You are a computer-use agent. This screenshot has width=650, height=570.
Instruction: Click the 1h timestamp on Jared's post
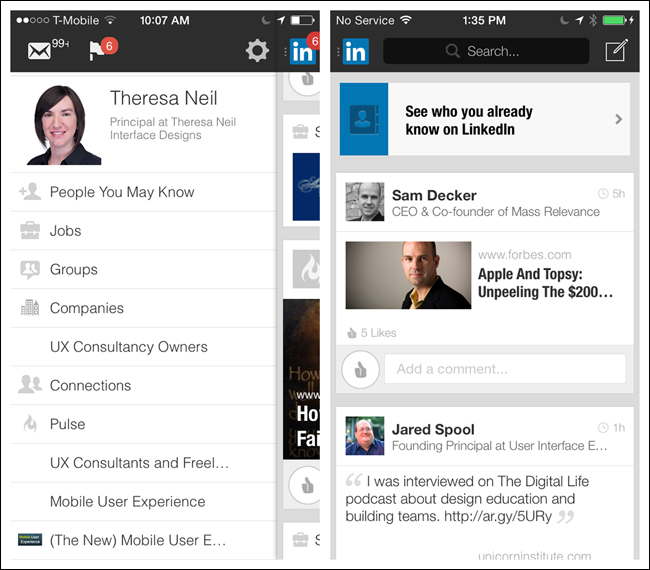tap(611, 428)
